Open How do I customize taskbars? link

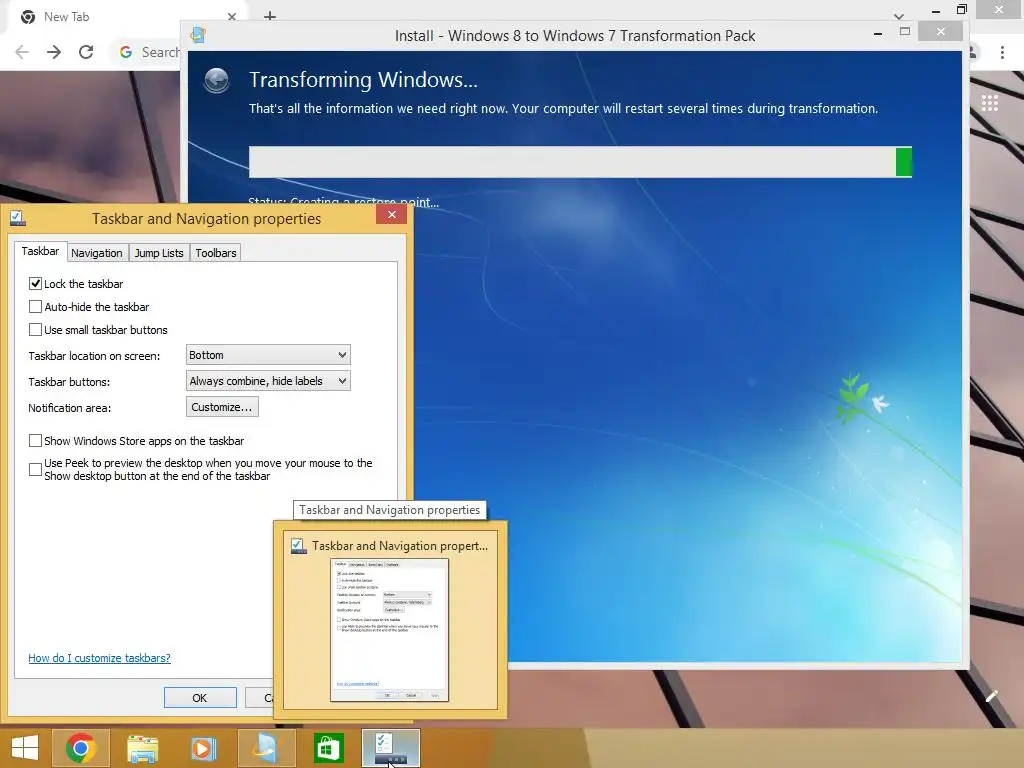pos(99,658)
